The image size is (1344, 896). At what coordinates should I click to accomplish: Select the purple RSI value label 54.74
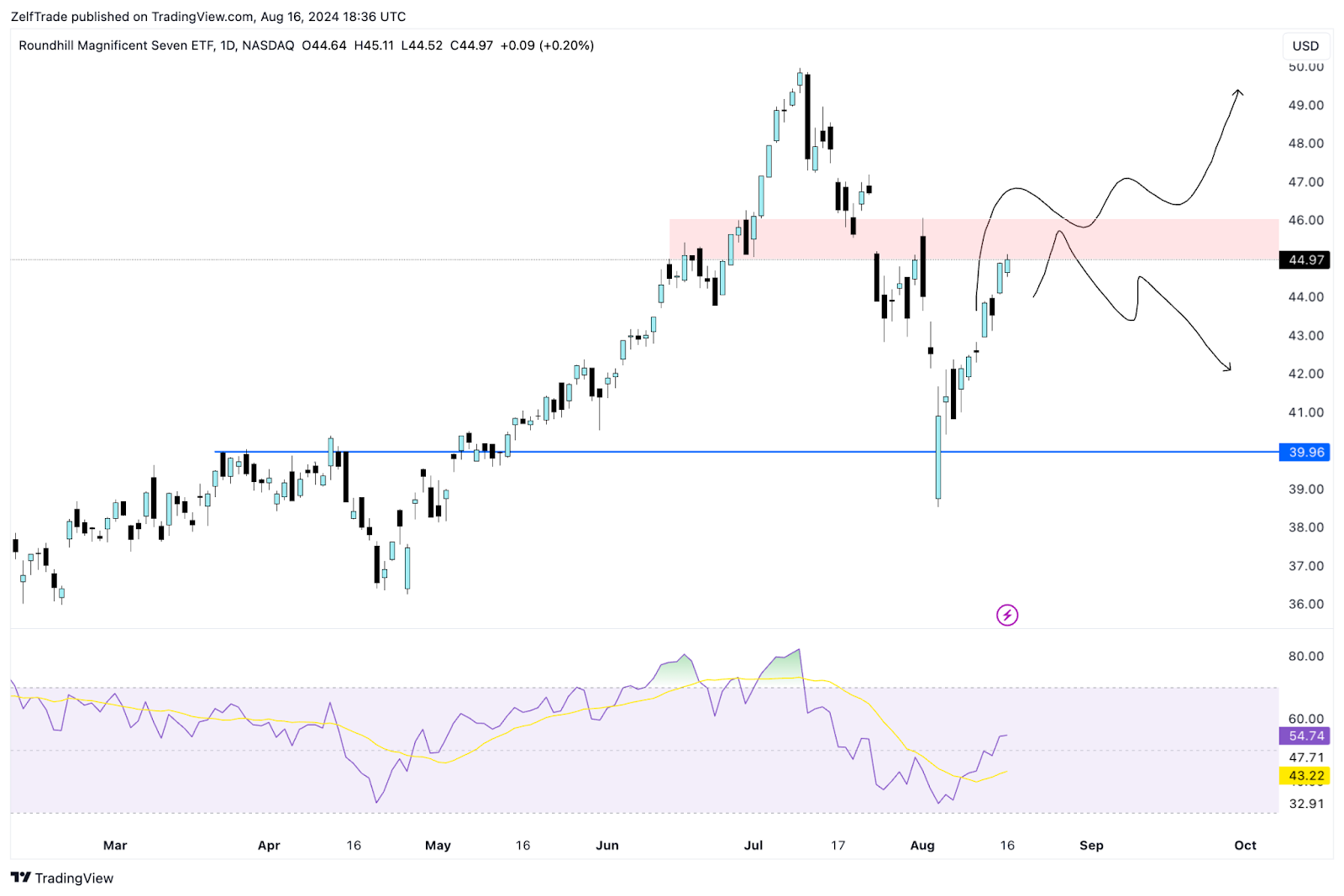tap(1305, 736)
